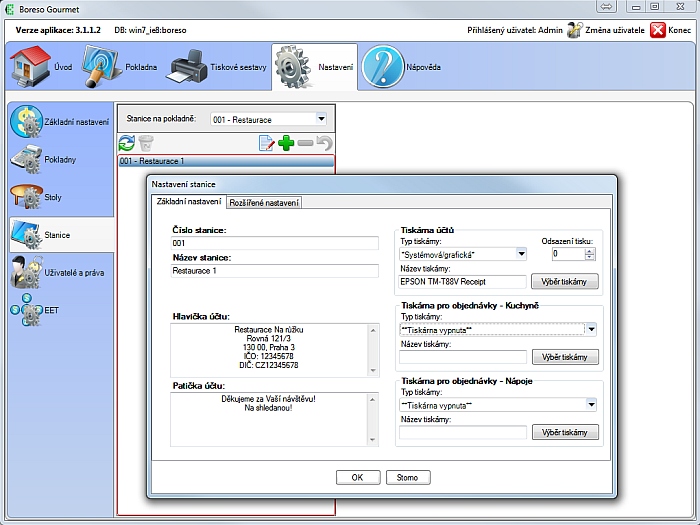Click Výběr tiskárny for receipt printer

click(564, 282)
